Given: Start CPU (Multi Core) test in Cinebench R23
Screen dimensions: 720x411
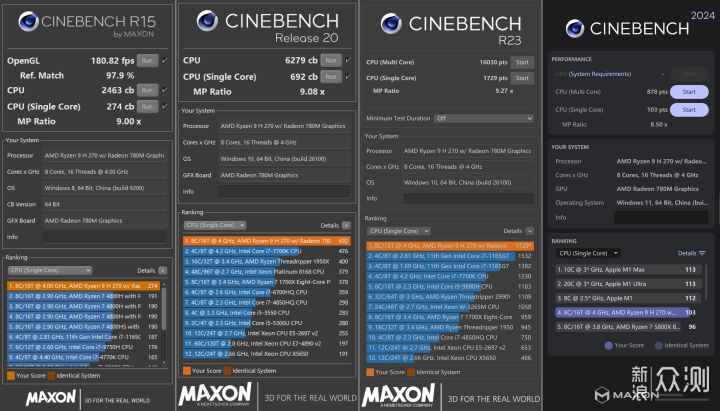Looking at the screenshot, I should [522, 62].
